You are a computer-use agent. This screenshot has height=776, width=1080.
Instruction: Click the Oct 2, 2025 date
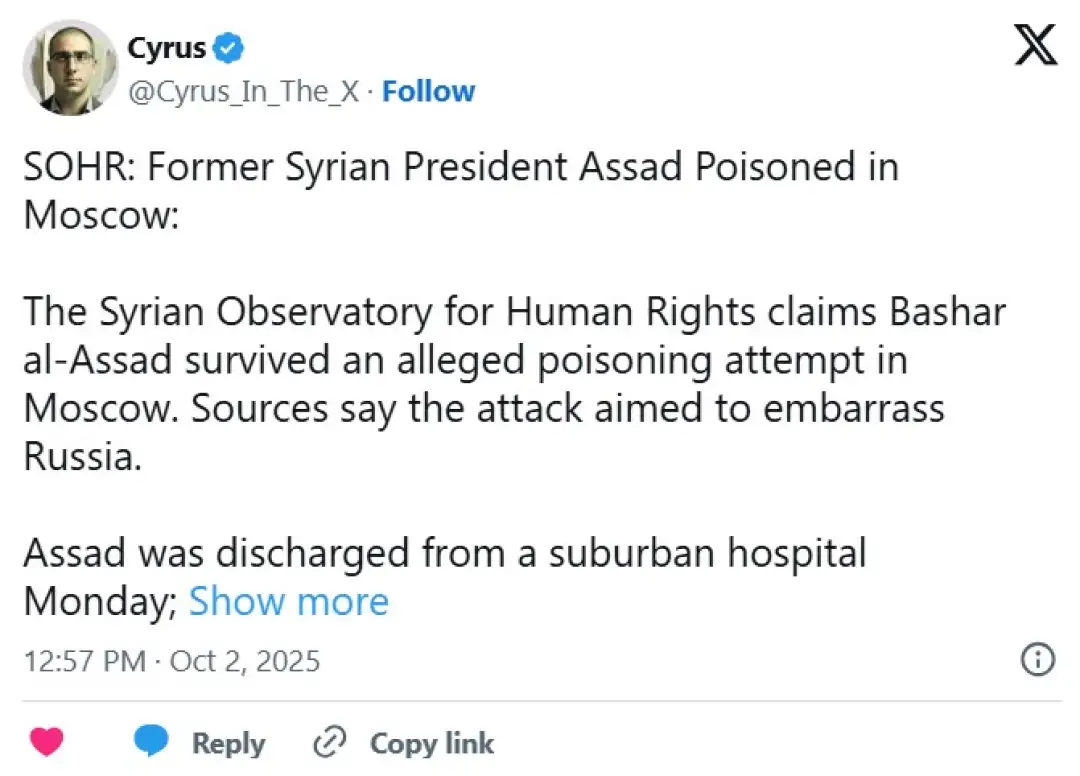245,661
